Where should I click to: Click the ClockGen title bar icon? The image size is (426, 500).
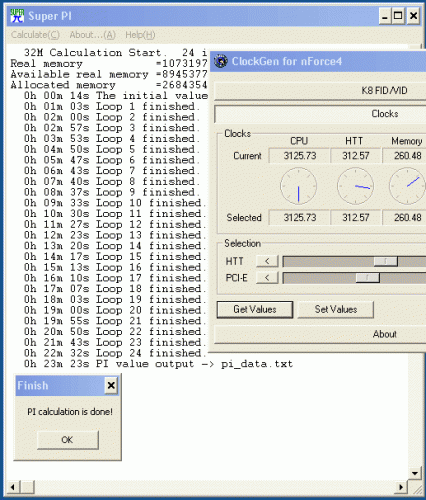[220, 61]
